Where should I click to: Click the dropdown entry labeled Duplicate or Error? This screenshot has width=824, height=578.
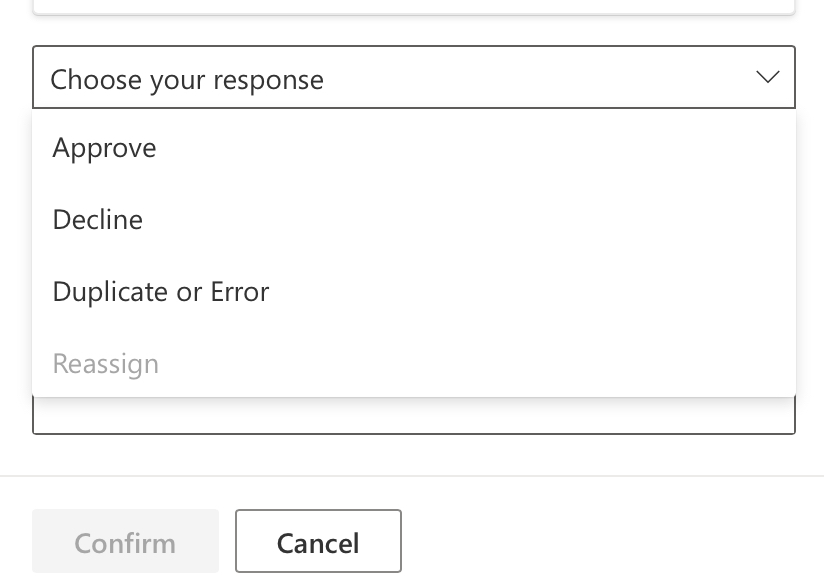(160, 291)
